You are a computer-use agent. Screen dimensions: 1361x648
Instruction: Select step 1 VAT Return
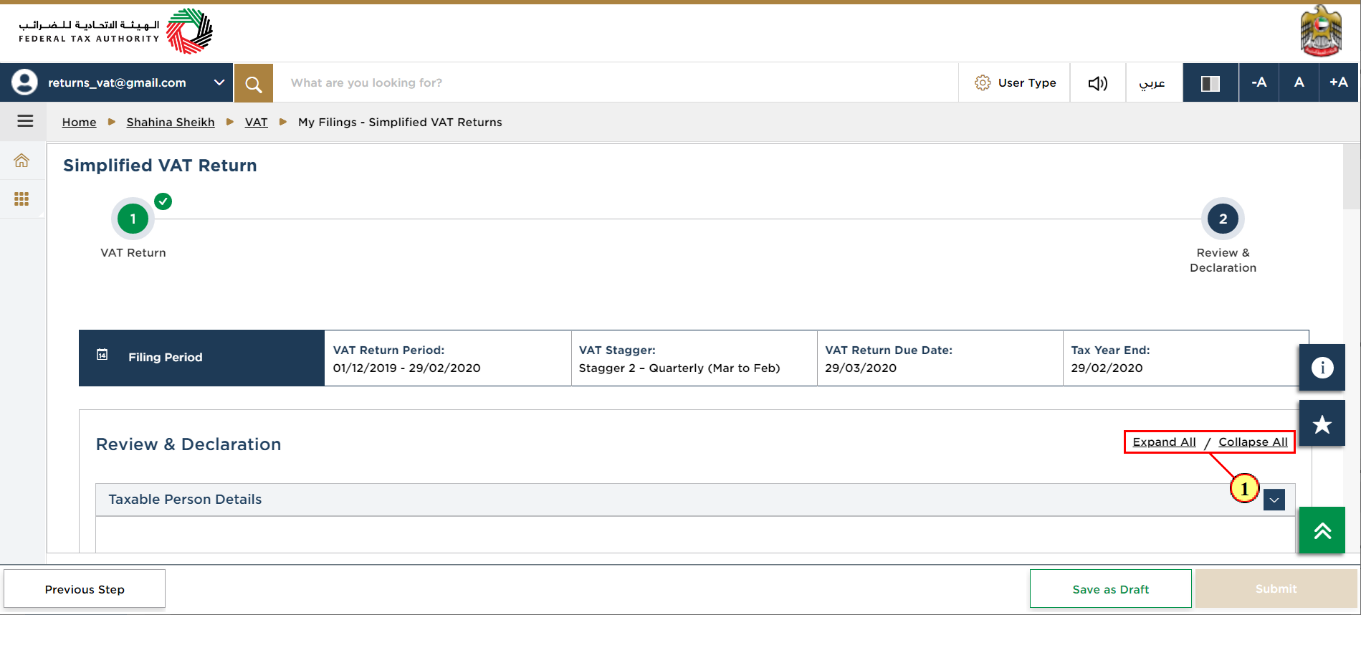pos(133,219)
